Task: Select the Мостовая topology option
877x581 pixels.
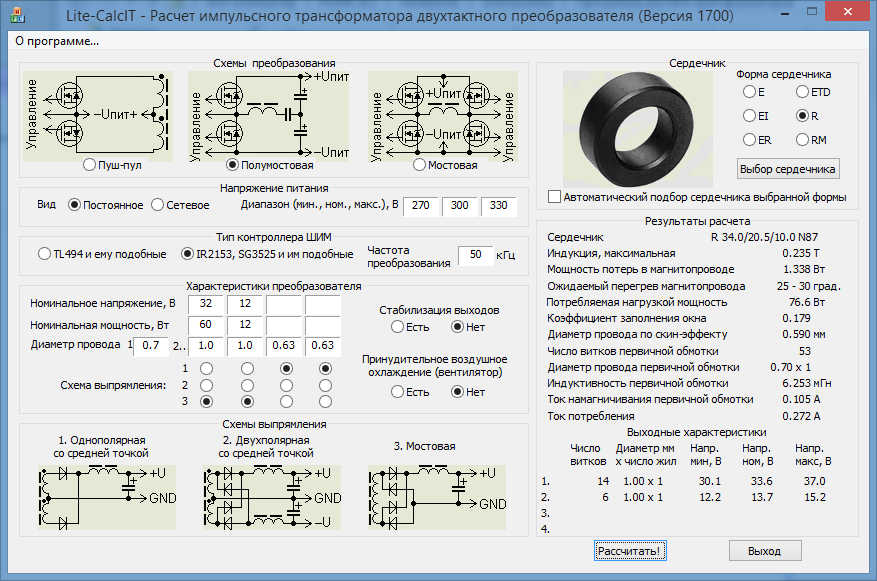Action: (x=420, y=165)
